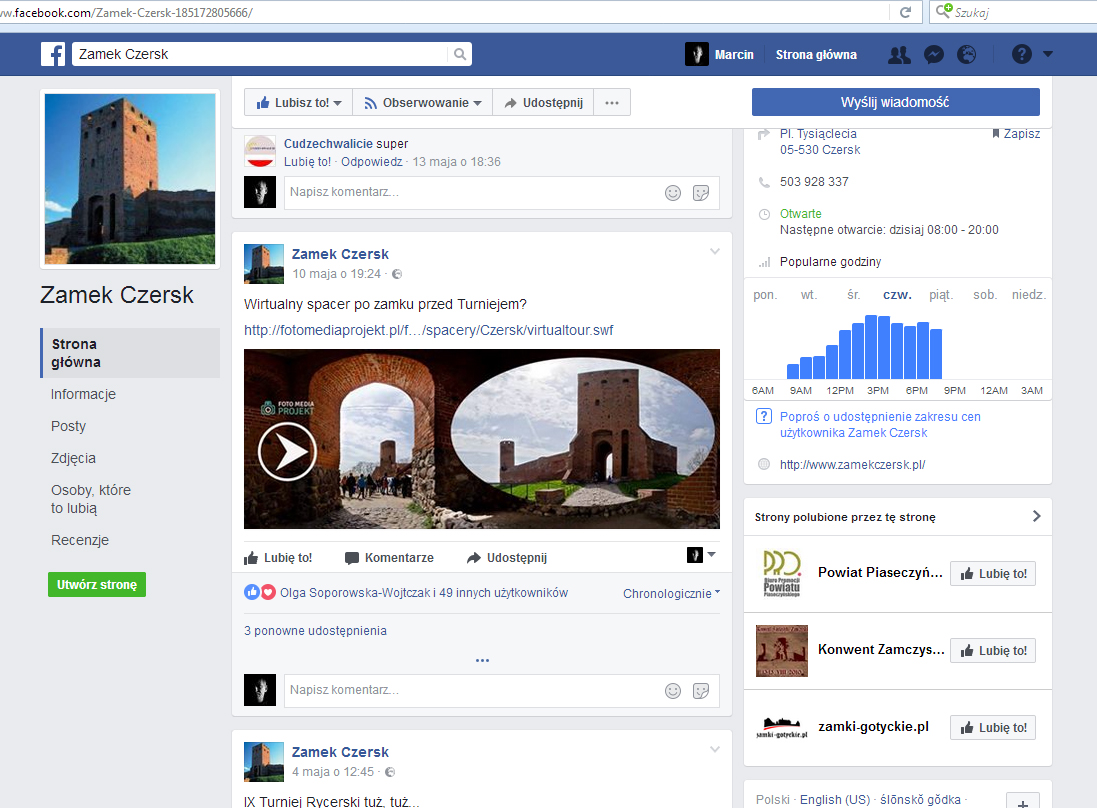Select Zdjęcia in the left sidebar
The image size is (1097, 808).
[x=73, y=458]
